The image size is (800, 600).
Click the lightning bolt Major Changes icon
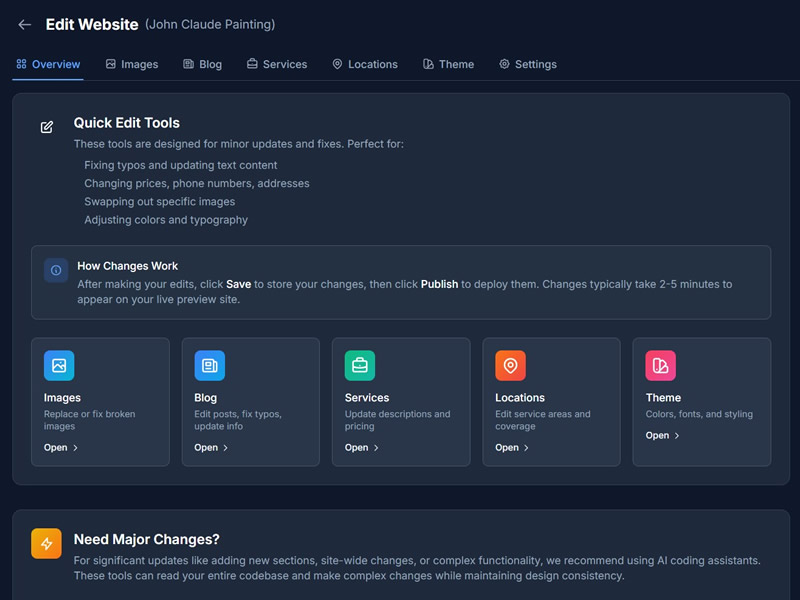(x=46, y=543)
